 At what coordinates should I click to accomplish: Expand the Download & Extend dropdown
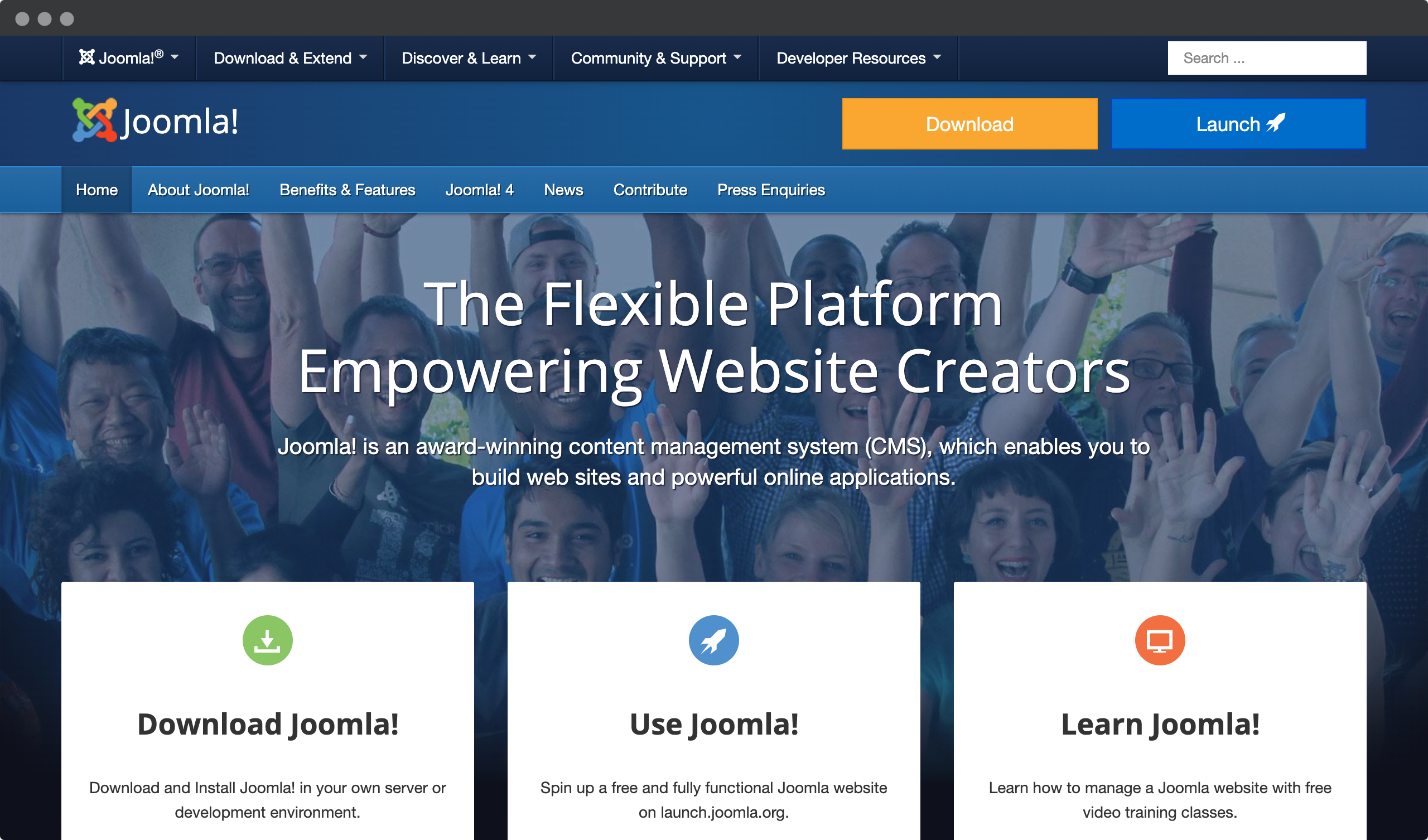click(287, 58)
